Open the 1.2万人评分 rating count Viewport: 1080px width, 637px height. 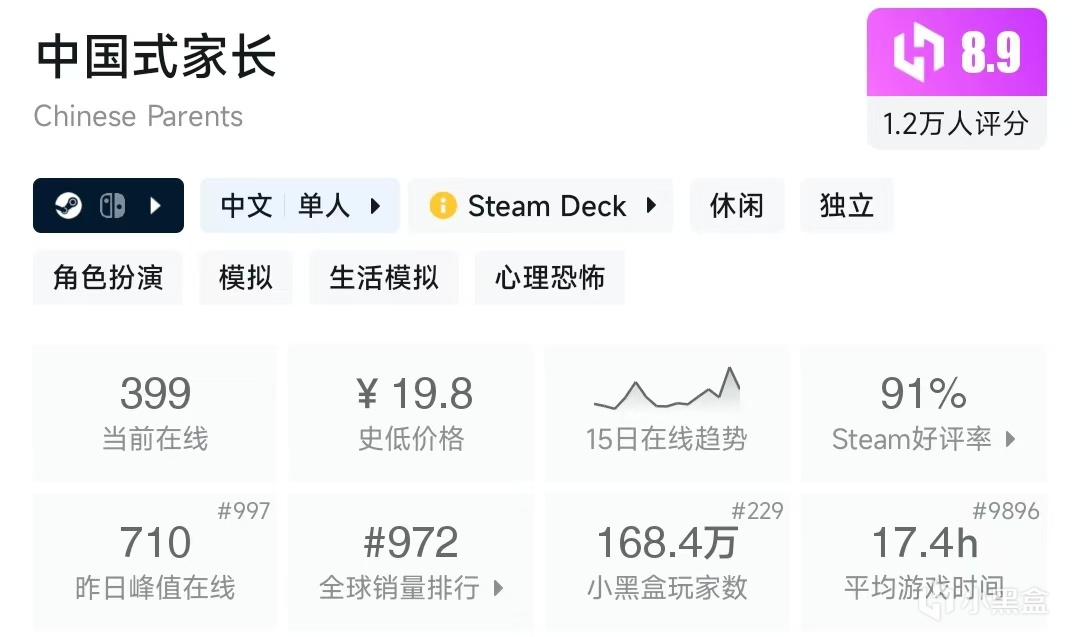coord(956,123)
